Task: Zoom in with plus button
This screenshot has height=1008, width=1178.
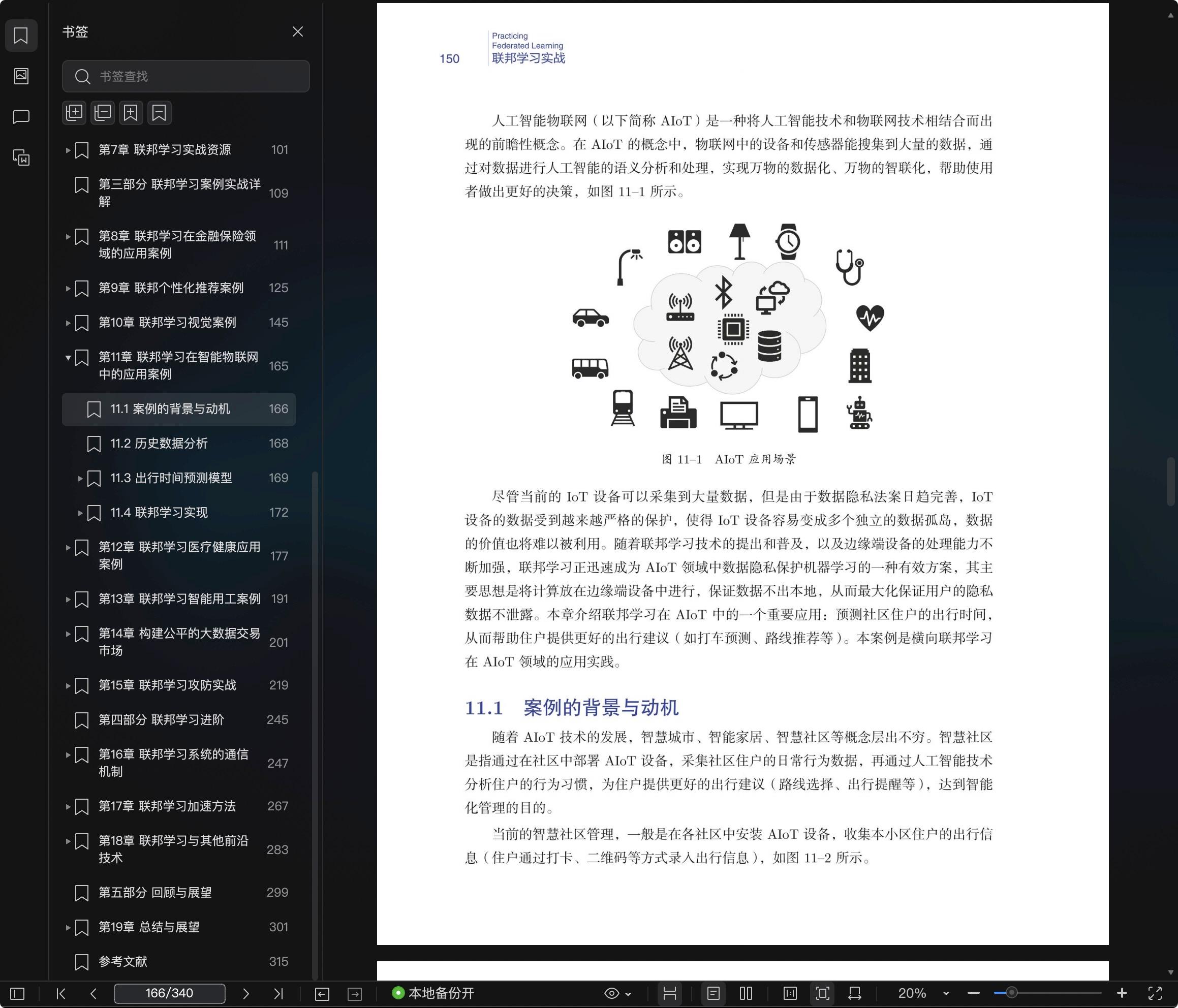Action: tap(1122, 993)
